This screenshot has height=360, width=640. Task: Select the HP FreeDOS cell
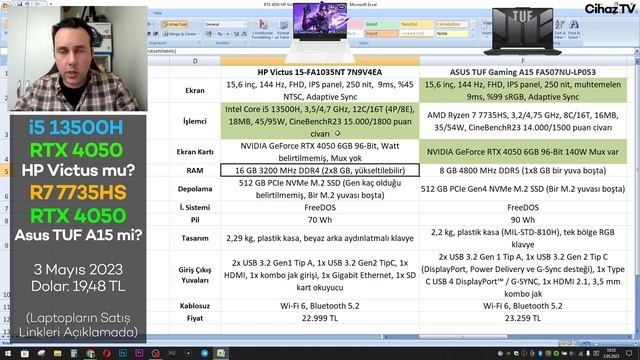click(x=320, y=207)
